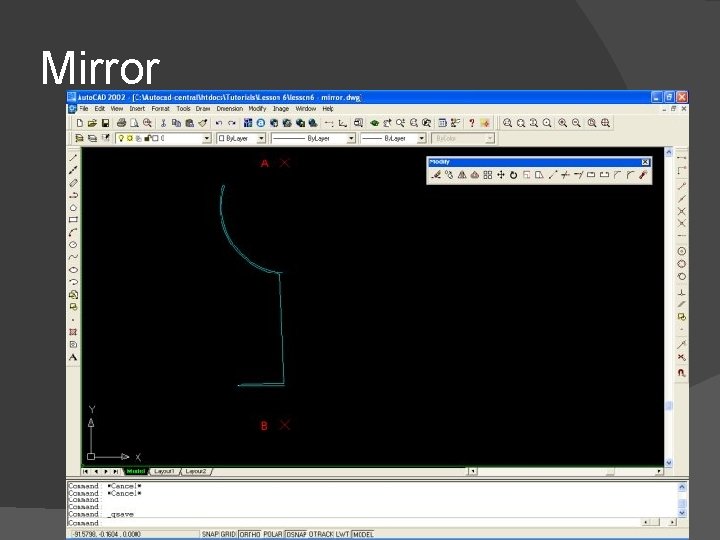720x540 pixels.
Task: Choose Copy Object in Modify toolbar
Action: [449, 175]
